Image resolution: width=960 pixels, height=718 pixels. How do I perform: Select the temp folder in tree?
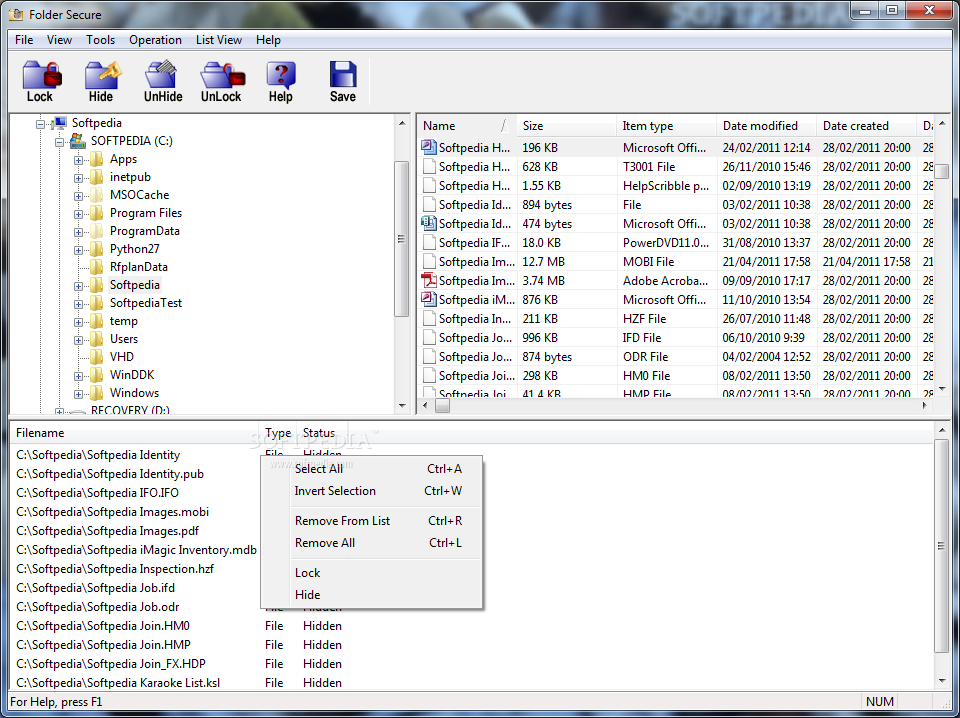pos(124,321)
